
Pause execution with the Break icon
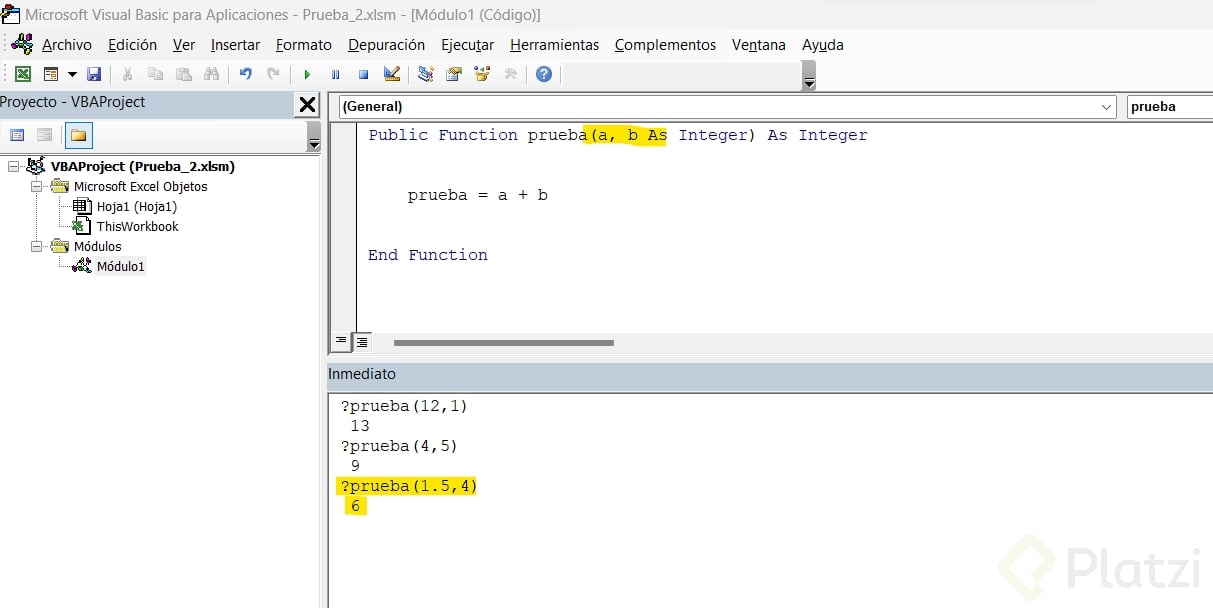335,74
